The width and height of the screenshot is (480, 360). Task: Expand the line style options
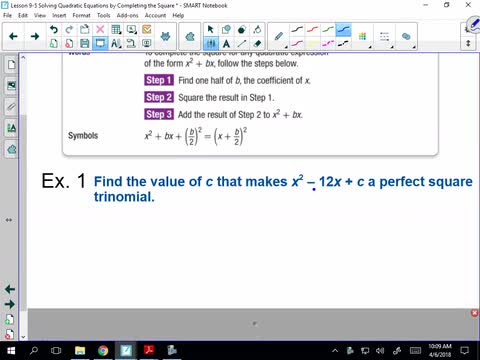(x=385, y=37)
